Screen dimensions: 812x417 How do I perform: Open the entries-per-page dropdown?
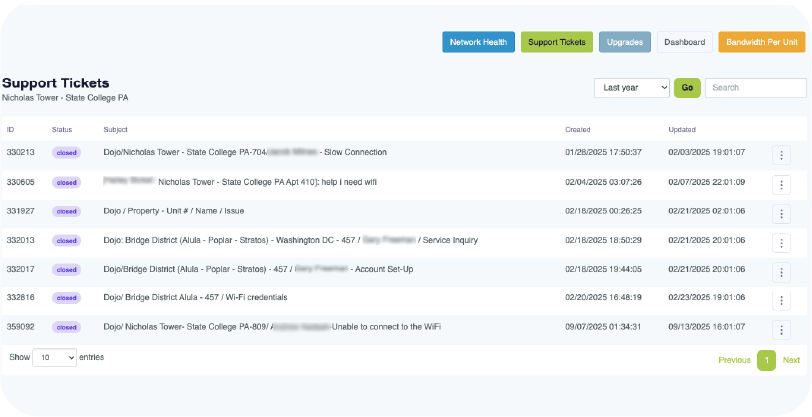pos(55,358)
